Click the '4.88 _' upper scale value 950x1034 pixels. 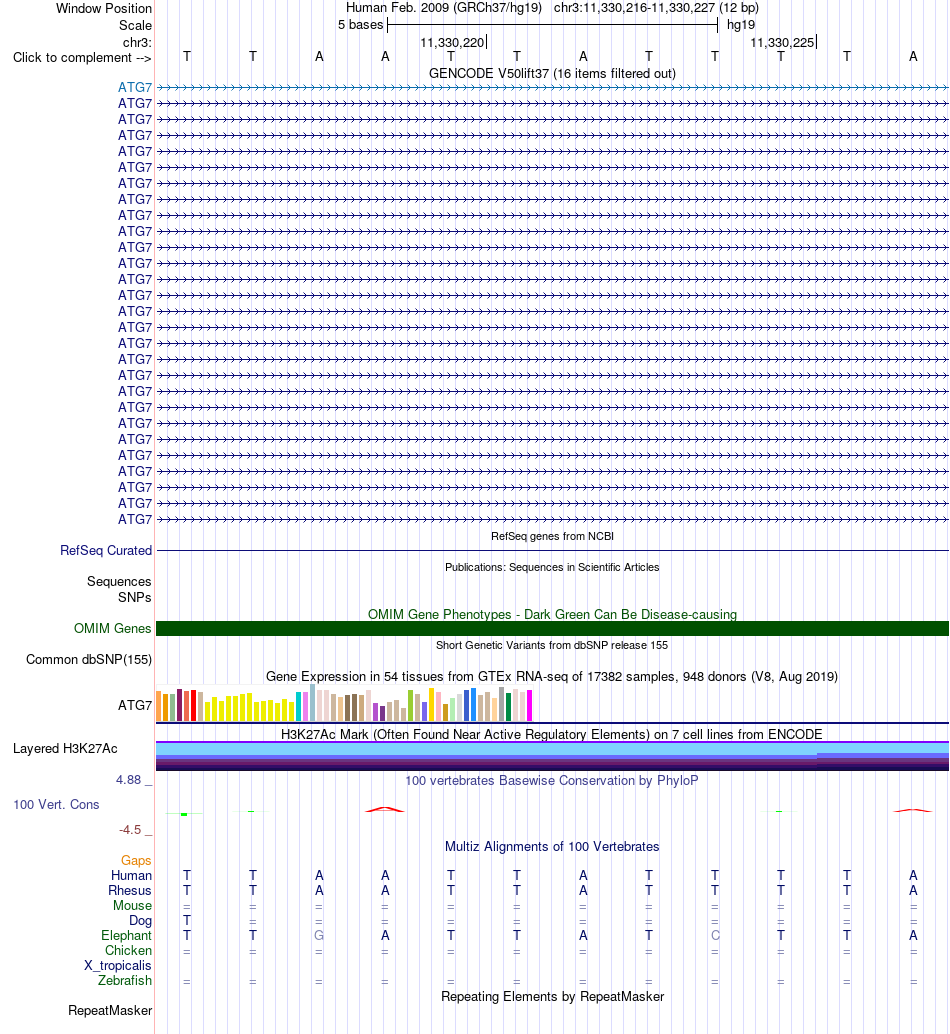click(x=134, y=780)
